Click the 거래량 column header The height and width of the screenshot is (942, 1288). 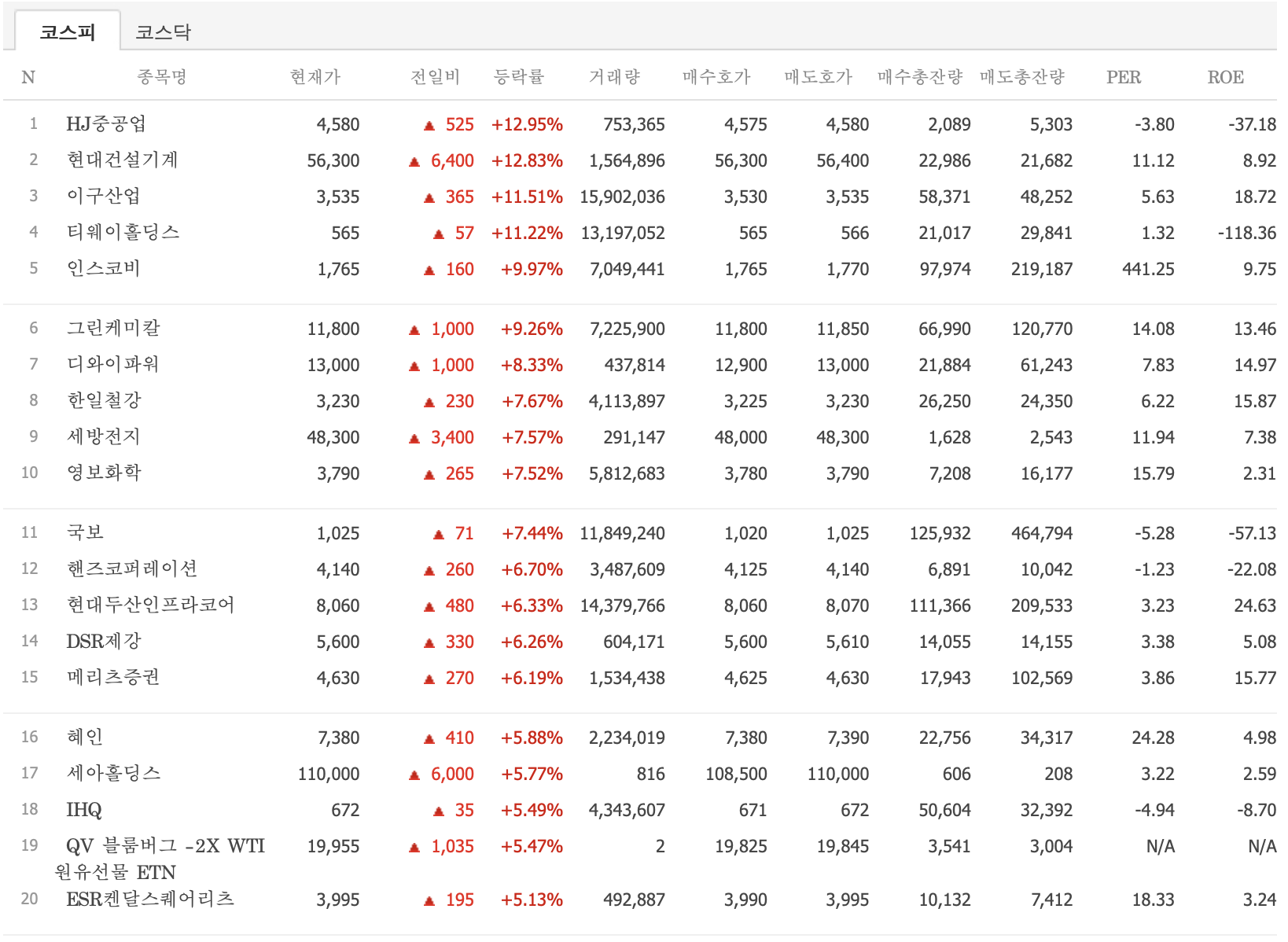click(x=615, y=76)
